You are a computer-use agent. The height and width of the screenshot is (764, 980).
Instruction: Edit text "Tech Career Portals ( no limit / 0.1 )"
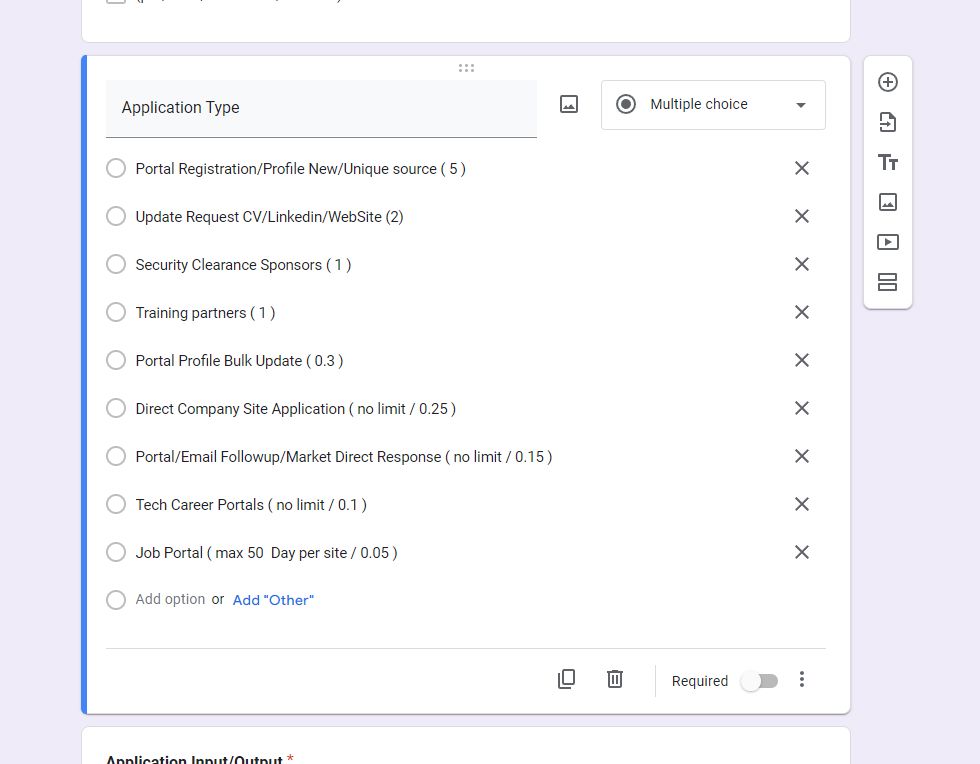[x=251, y=505]
